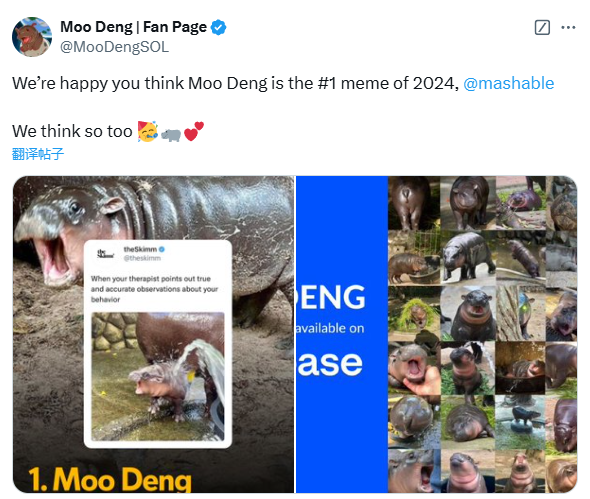
Task: Click the yellow 1. Moo Deng caption
Action: tap(110, 479)
